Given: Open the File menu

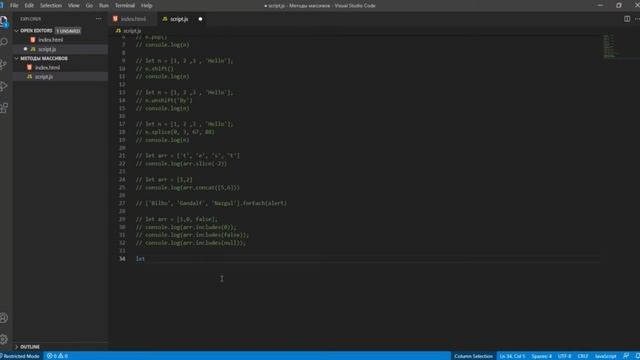Looking at the screenshot, I should point(14,6).
